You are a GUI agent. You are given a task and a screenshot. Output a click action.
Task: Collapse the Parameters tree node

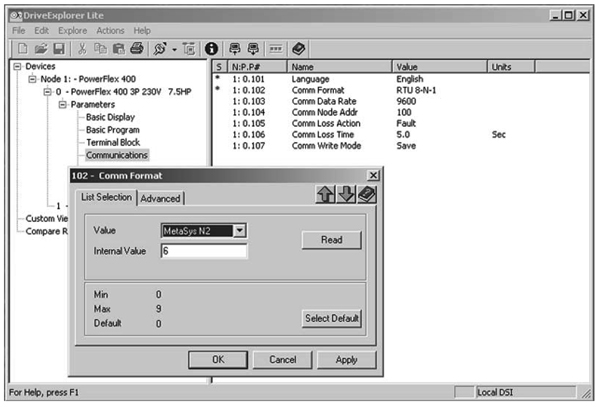coord(62,104)
